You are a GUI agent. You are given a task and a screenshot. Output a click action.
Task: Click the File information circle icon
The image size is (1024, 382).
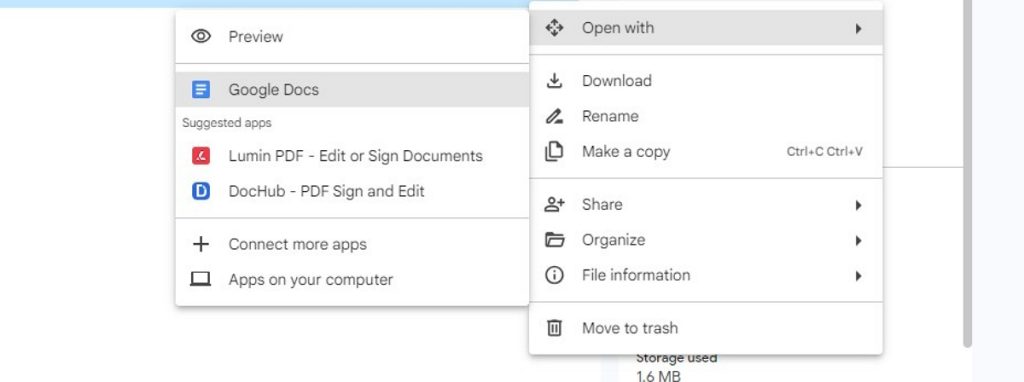554,276
